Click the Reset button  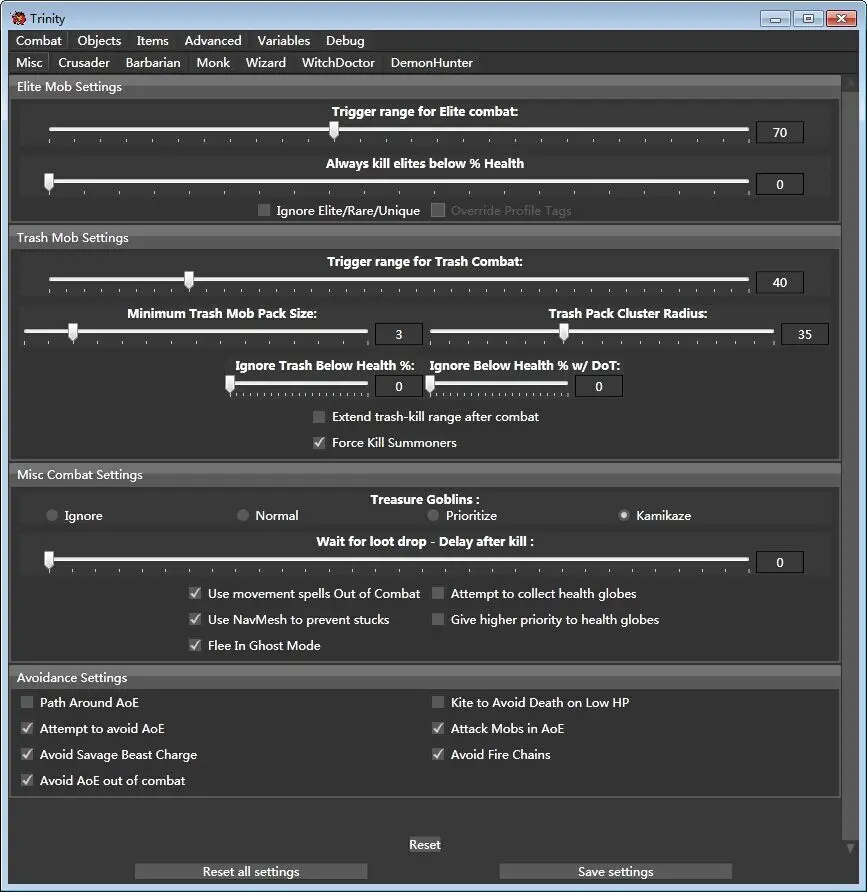coord(425,845)
